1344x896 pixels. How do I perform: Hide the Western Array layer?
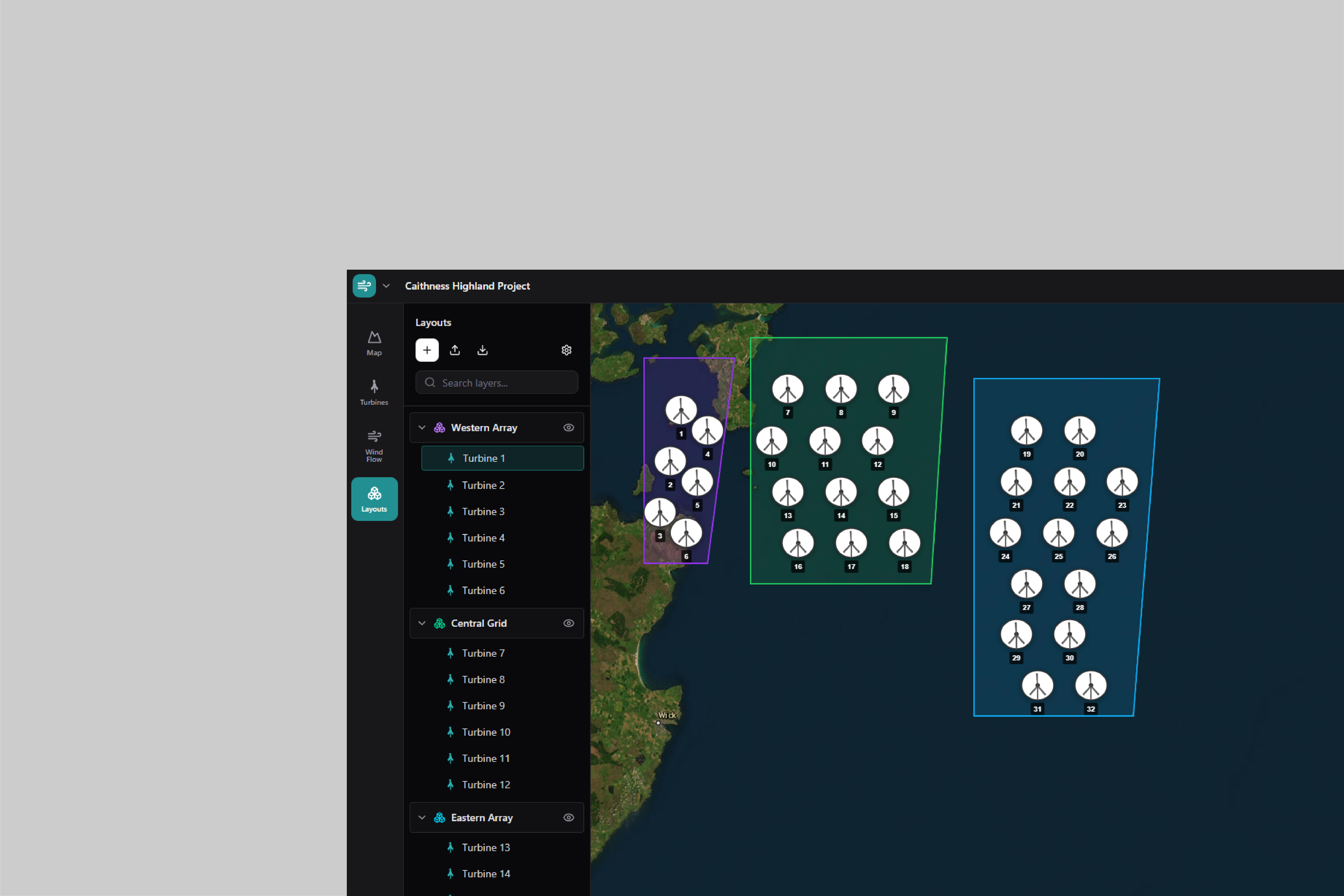click(569, 427)
